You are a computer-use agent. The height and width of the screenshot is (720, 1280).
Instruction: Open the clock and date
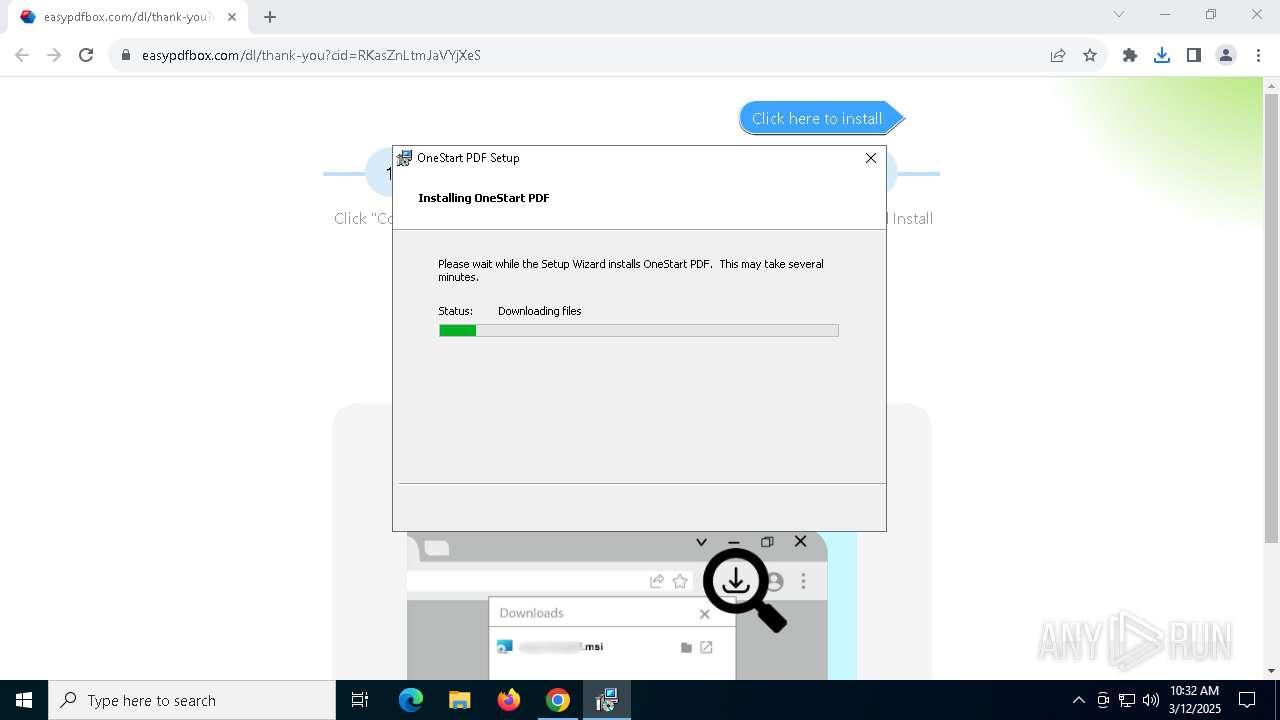click(1195, 700)
